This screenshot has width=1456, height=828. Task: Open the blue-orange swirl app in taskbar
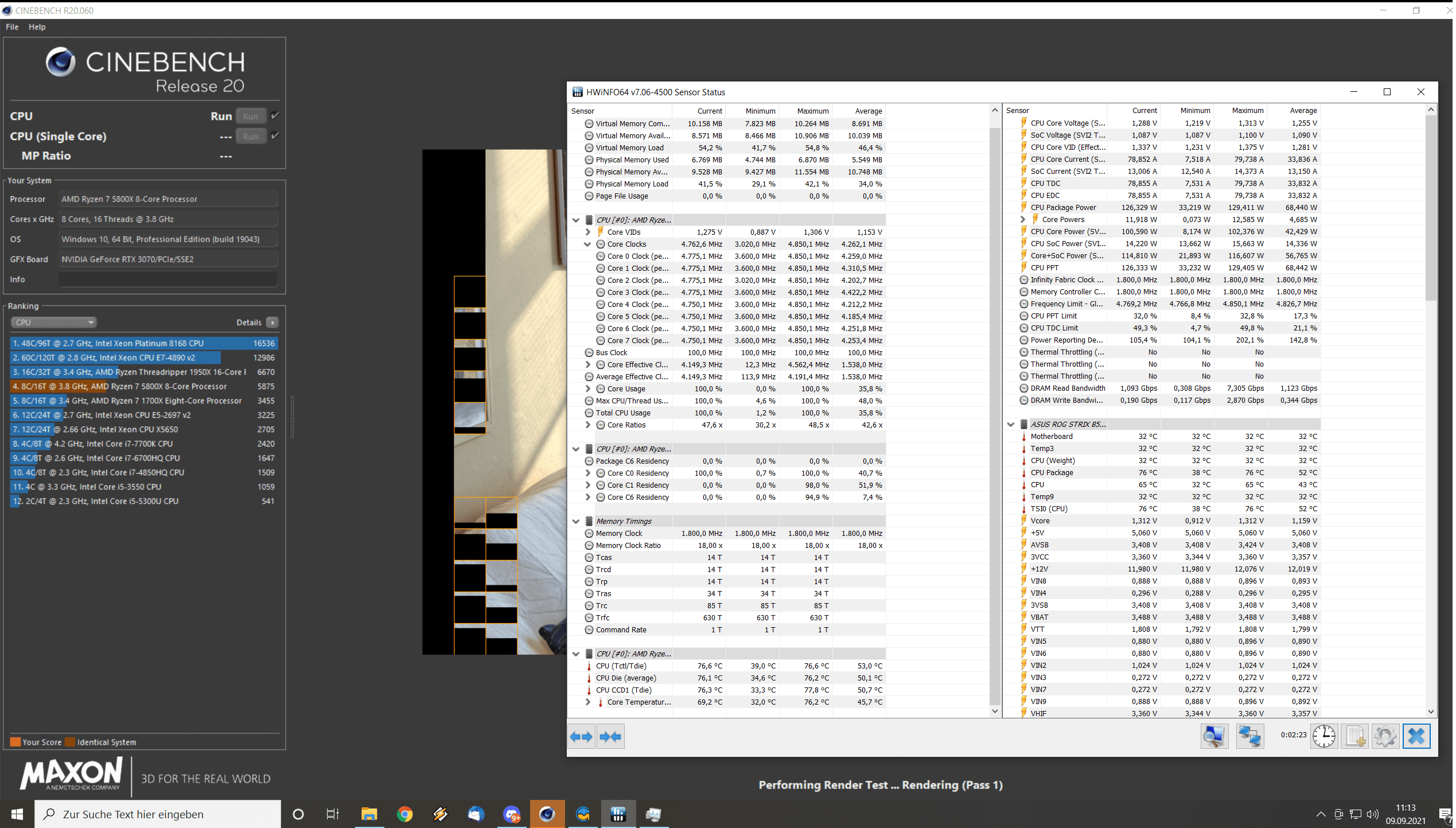[583, 814]
